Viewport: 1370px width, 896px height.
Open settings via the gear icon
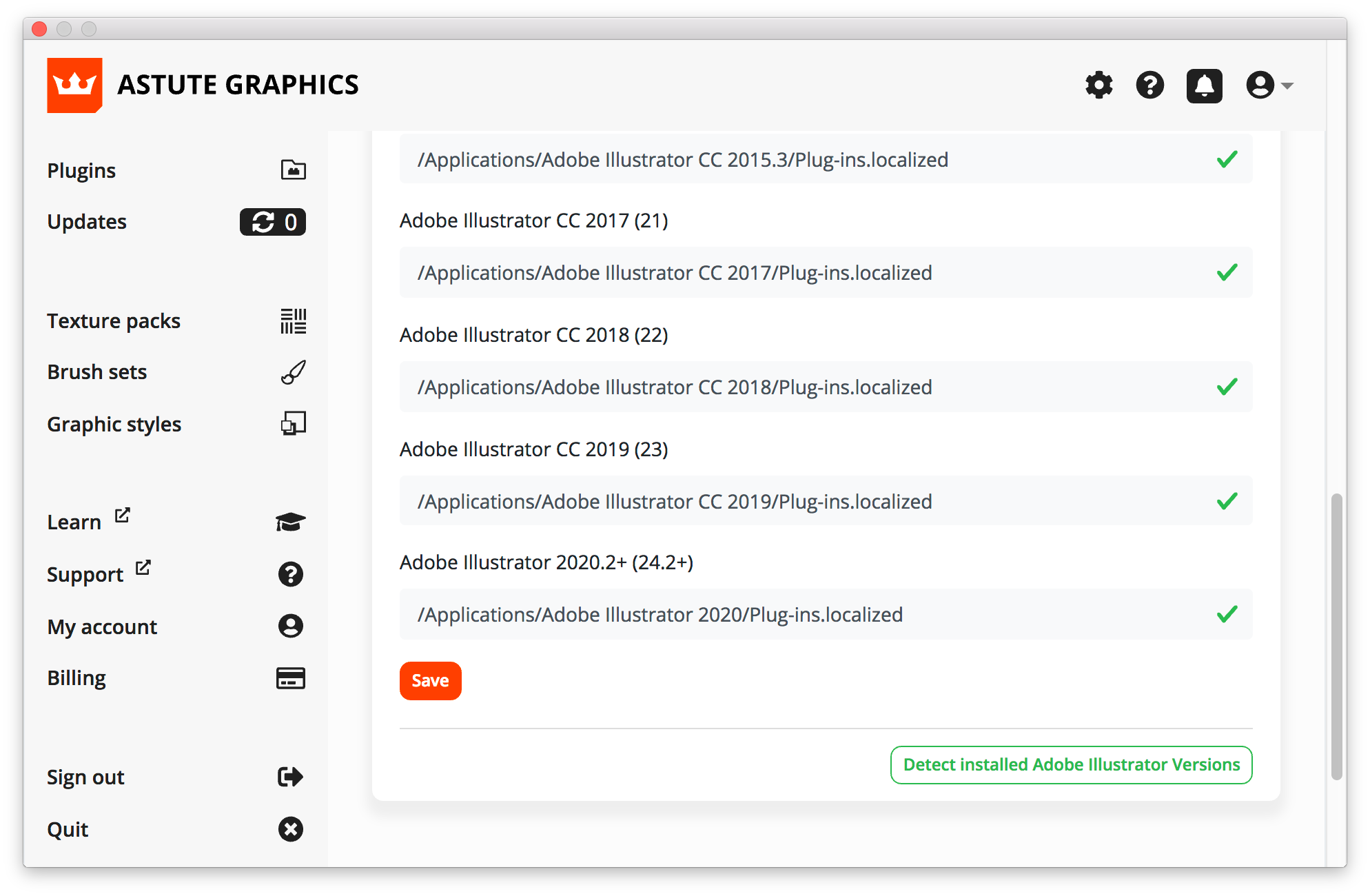[x=1098, y=85]
